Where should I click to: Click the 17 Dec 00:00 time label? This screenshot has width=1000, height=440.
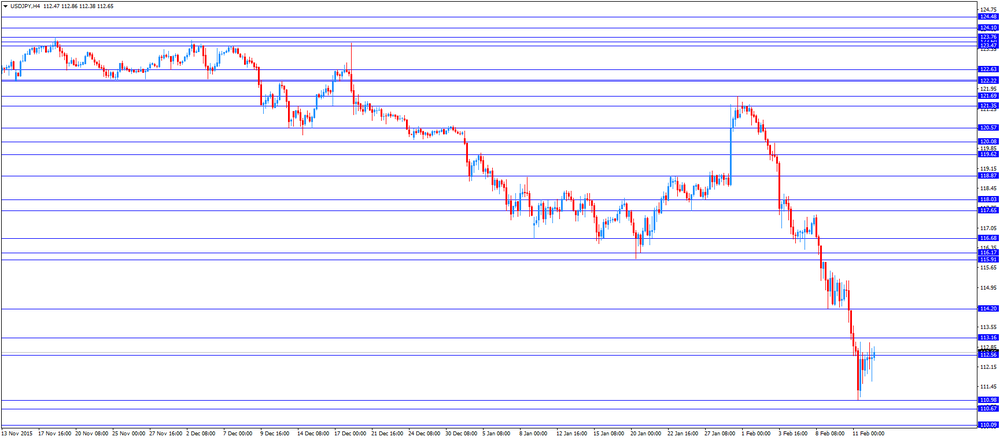[349, 434]
